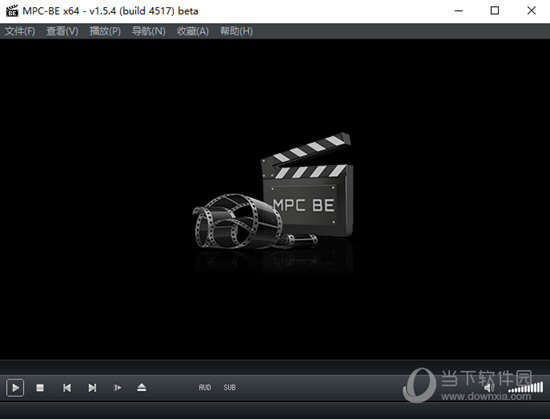Select subtitle via SUB button
Image resolution: width=550 pixels, height=419 pixels.
click(x=230, y=387)
